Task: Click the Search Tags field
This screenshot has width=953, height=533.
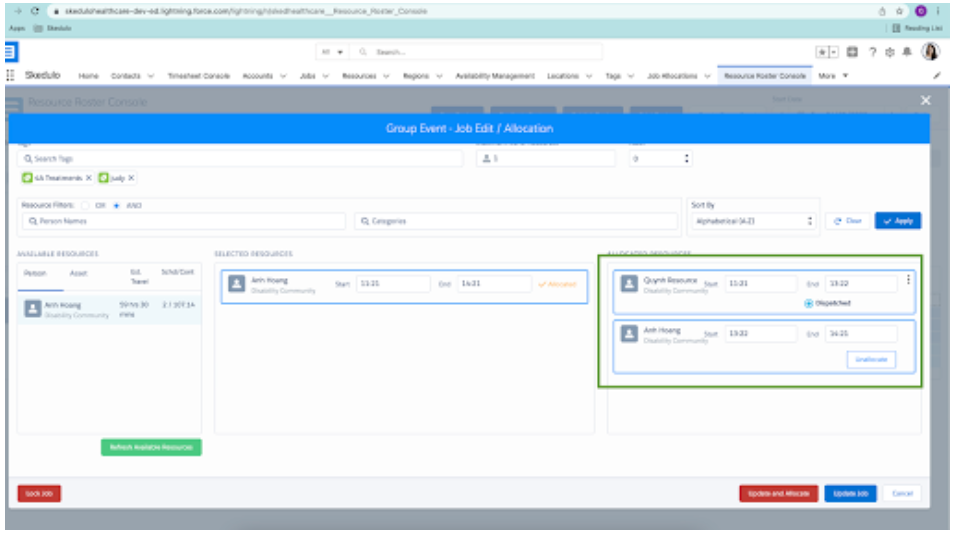Action: tap(240, 159)
